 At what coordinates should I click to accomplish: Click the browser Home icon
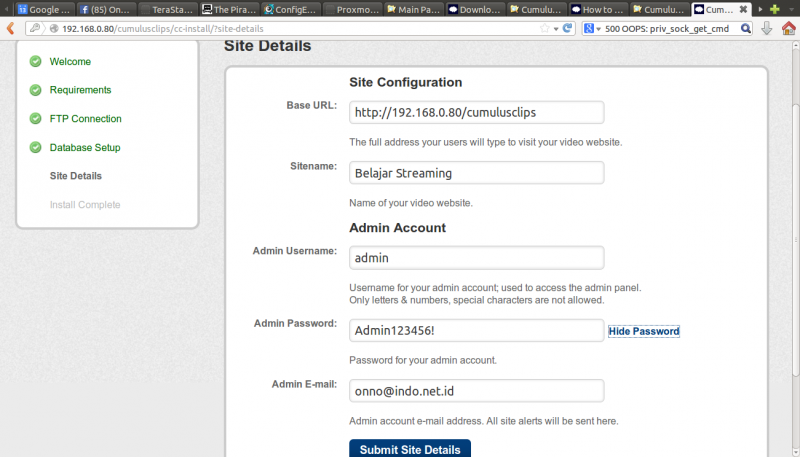pos(789,28)
